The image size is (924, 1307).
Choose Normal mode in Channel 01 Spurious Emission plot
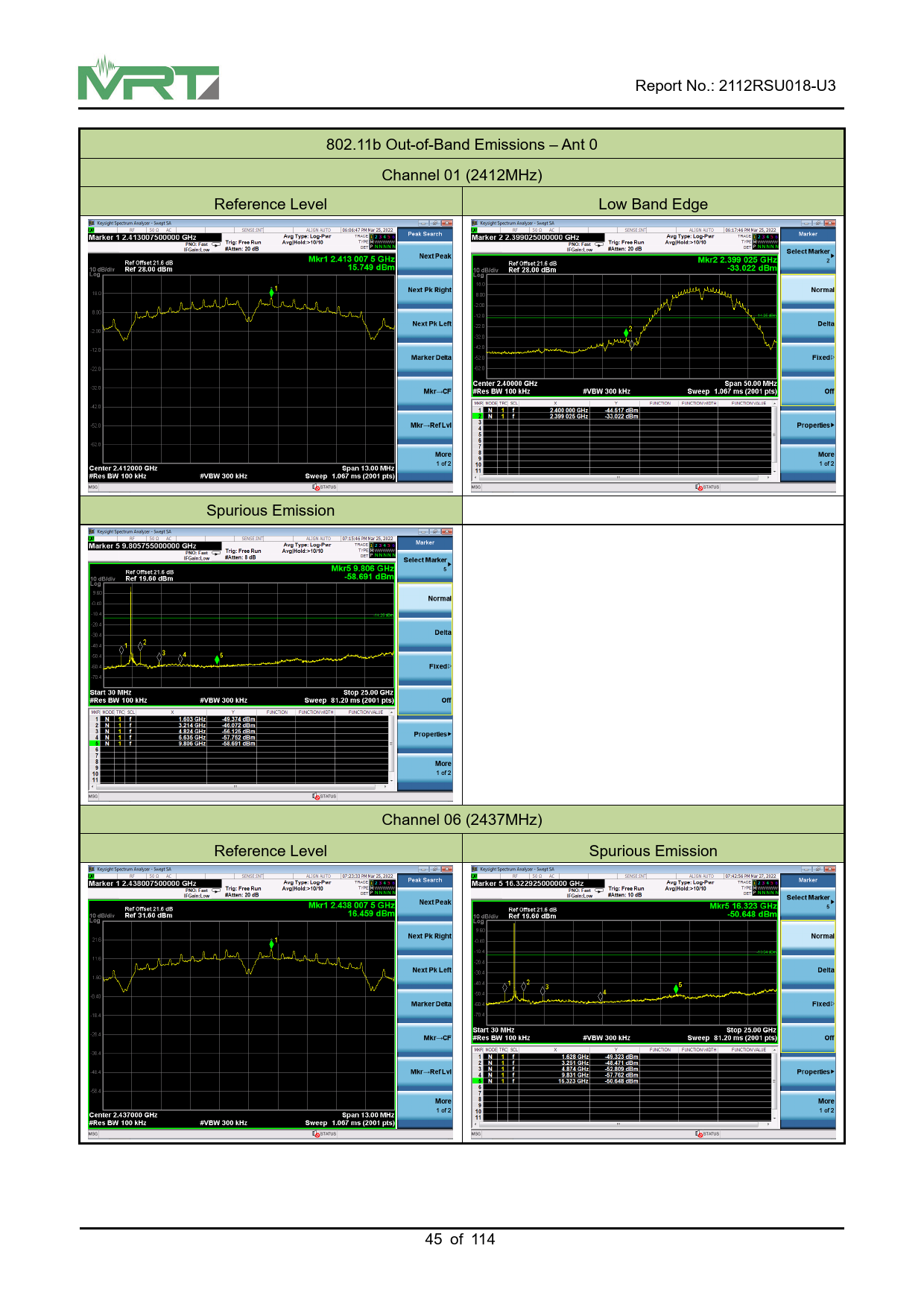coord(425,599)
